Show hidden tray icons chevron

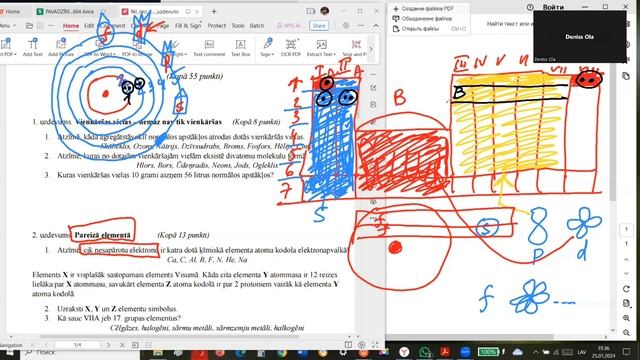[x=536, y=352]
